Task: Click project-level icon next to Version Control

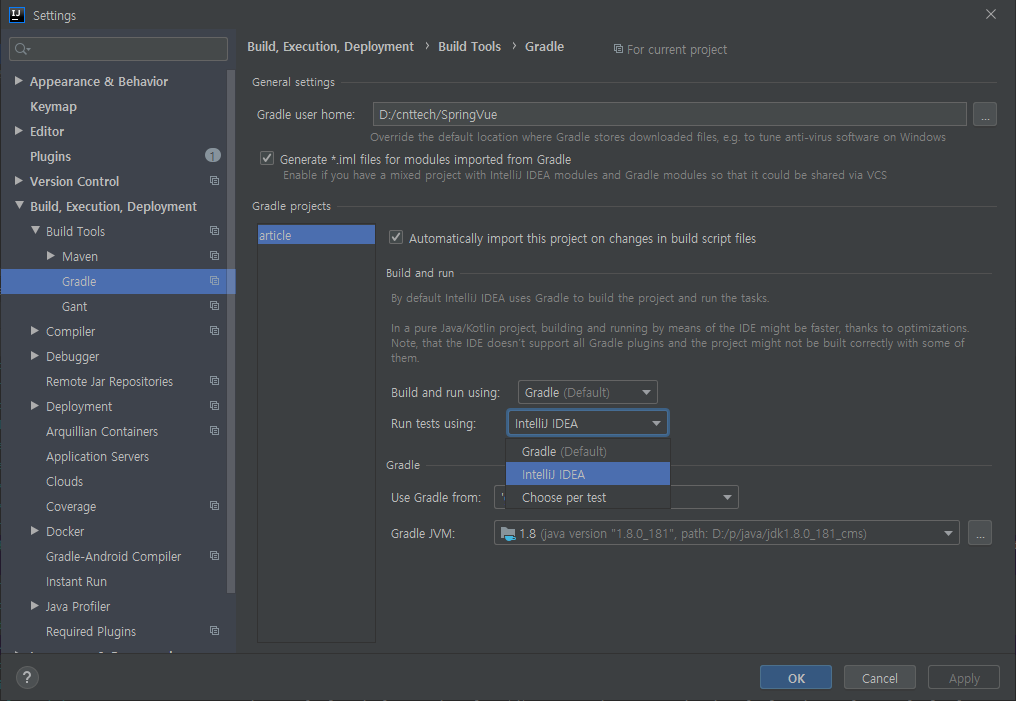Action: coord(214,181)
